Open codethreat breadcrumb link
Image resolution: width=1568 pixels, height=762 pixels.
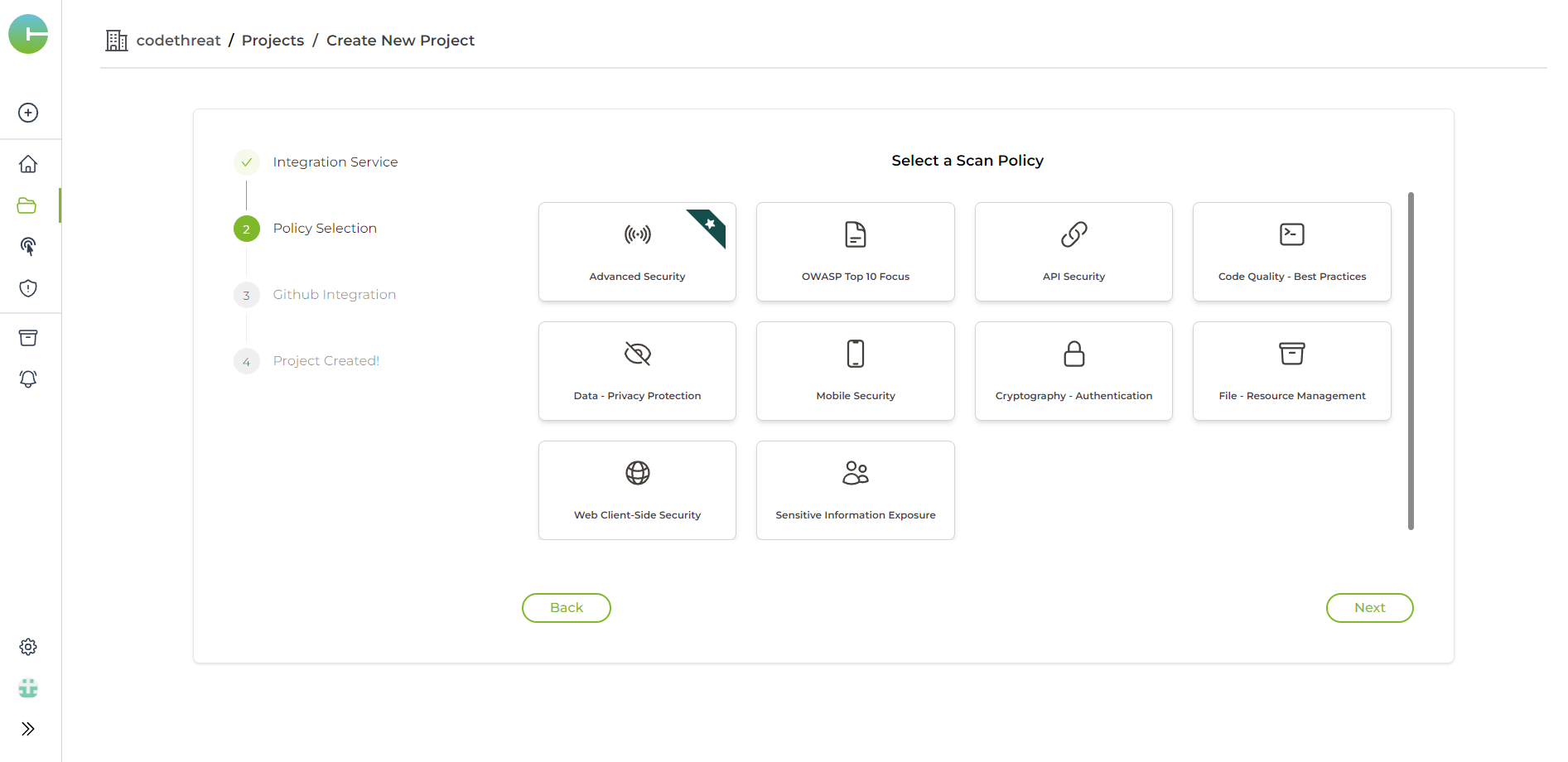[x=178, y=41]
